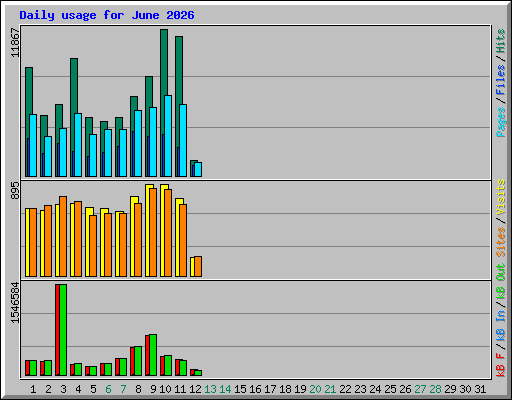The width and height of the screenshot is (512, 400).
Task: Click the yellow visits bar for day 10
Action: coord(162,230)
